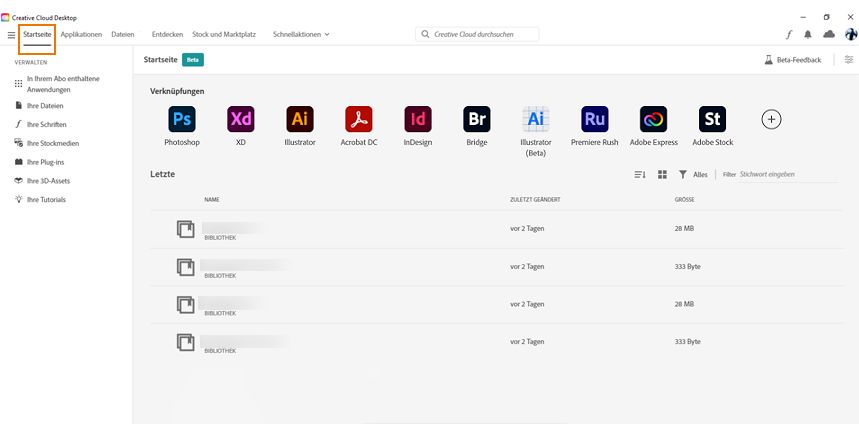Open Adobe Stock shortcut
Image resolution: width=859 pixels, height=424 pixels.
[712, 119]
